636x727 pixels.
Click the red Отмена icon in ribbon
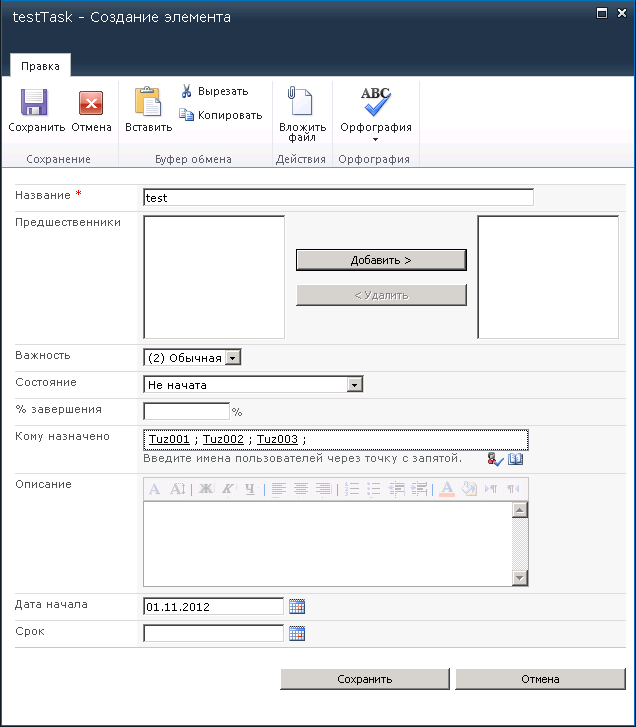click(x=91, y=105)
